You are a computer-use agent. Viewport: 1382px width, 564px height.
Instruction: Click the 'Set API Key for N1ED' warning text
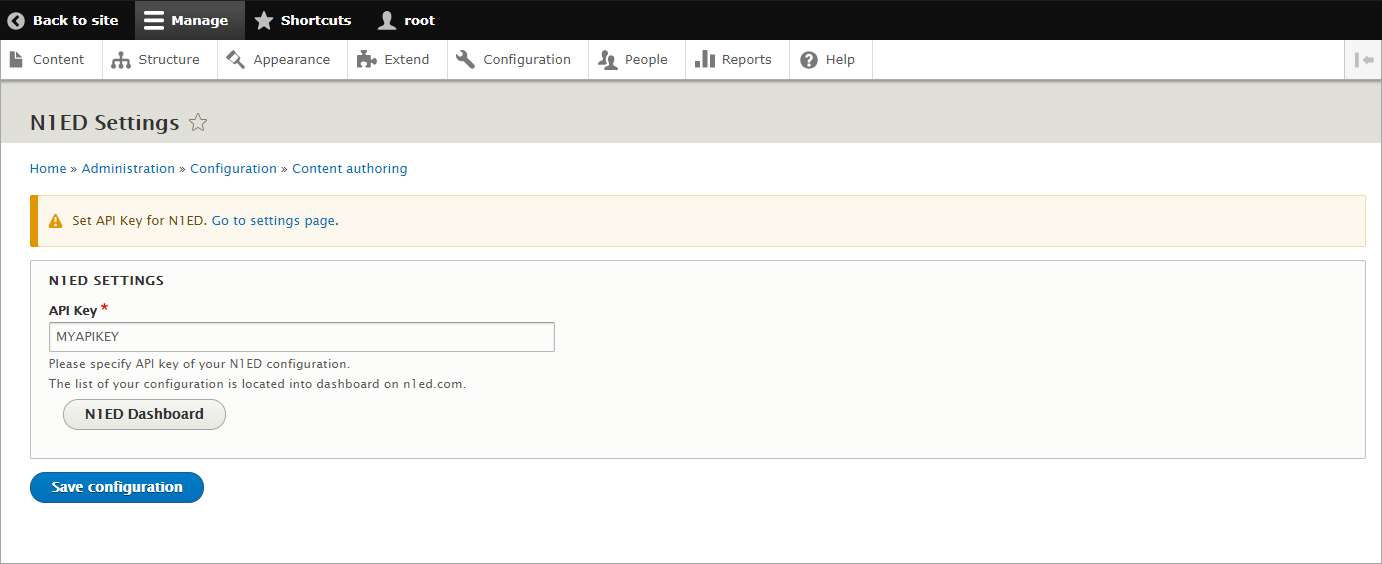click(138, 221)
